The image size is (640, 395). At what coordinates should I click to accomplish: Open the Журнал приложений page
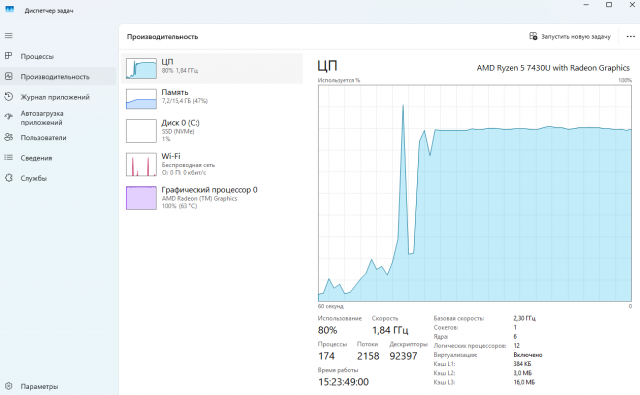(x=58, y=97)
